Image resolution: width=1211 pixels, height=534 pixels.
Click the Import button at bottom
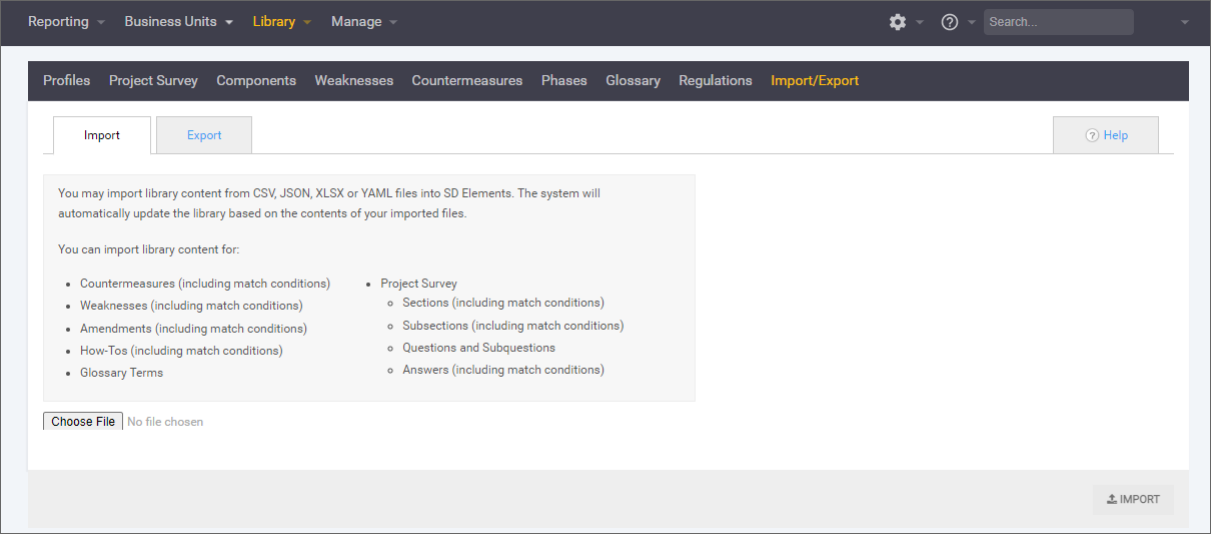(x=1133, y=500)
